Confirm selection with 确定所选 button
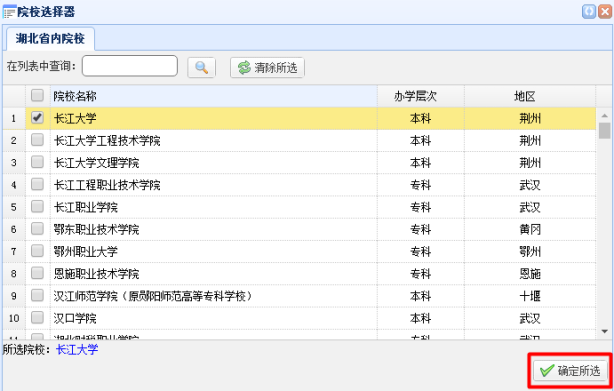Viewport: 614px width, 391px height. (x=570, y=370)
